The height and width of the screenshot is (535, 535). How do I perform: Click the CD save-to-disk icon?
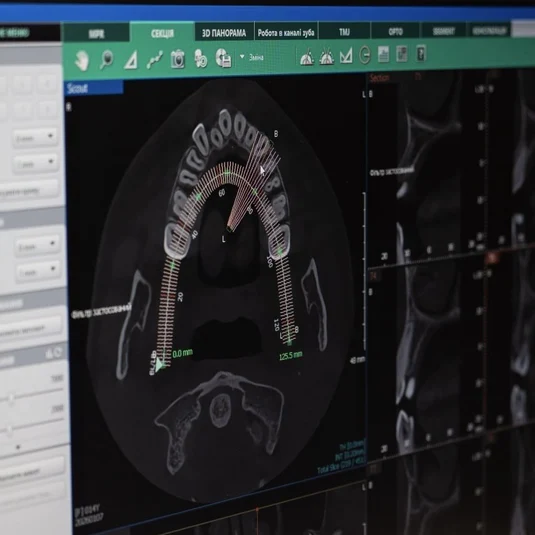[223, 57]
